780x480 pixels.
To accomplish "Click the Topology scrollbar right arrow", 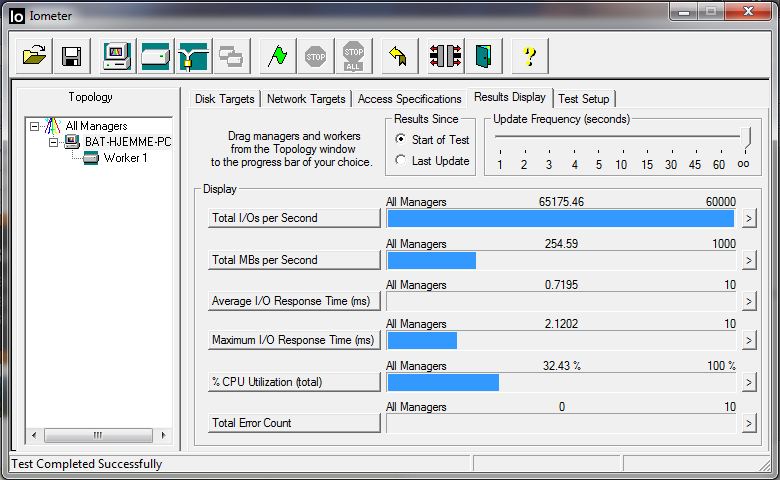I will click(x=163, y=435).
